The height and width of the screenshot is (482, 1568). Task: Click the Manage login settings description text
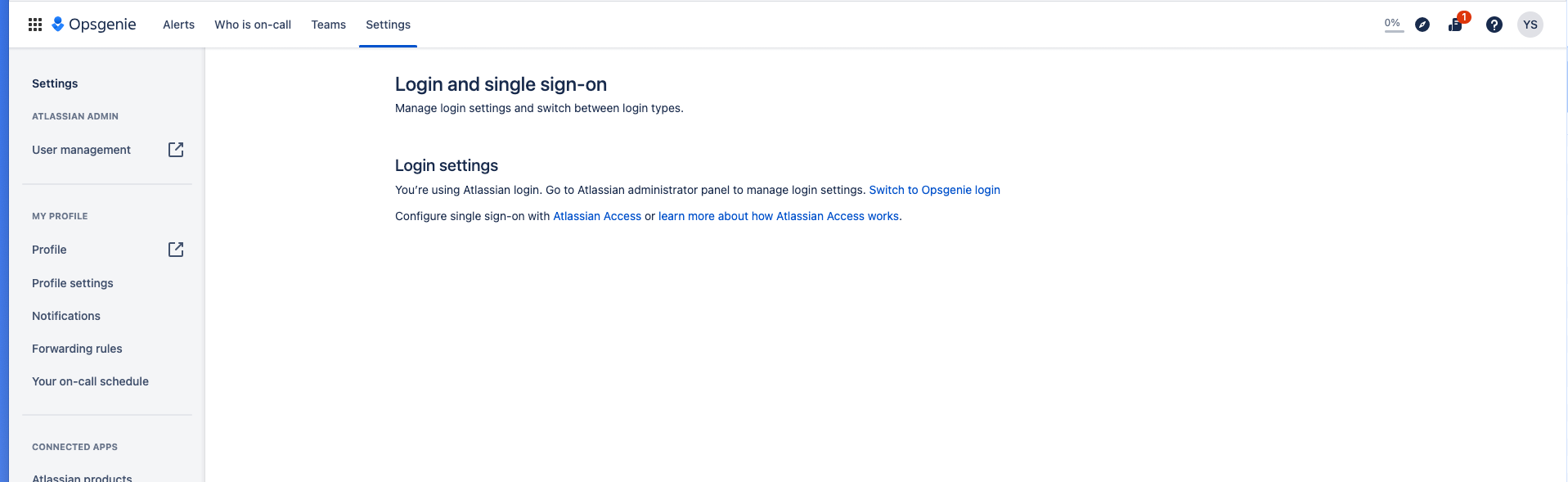539,108
